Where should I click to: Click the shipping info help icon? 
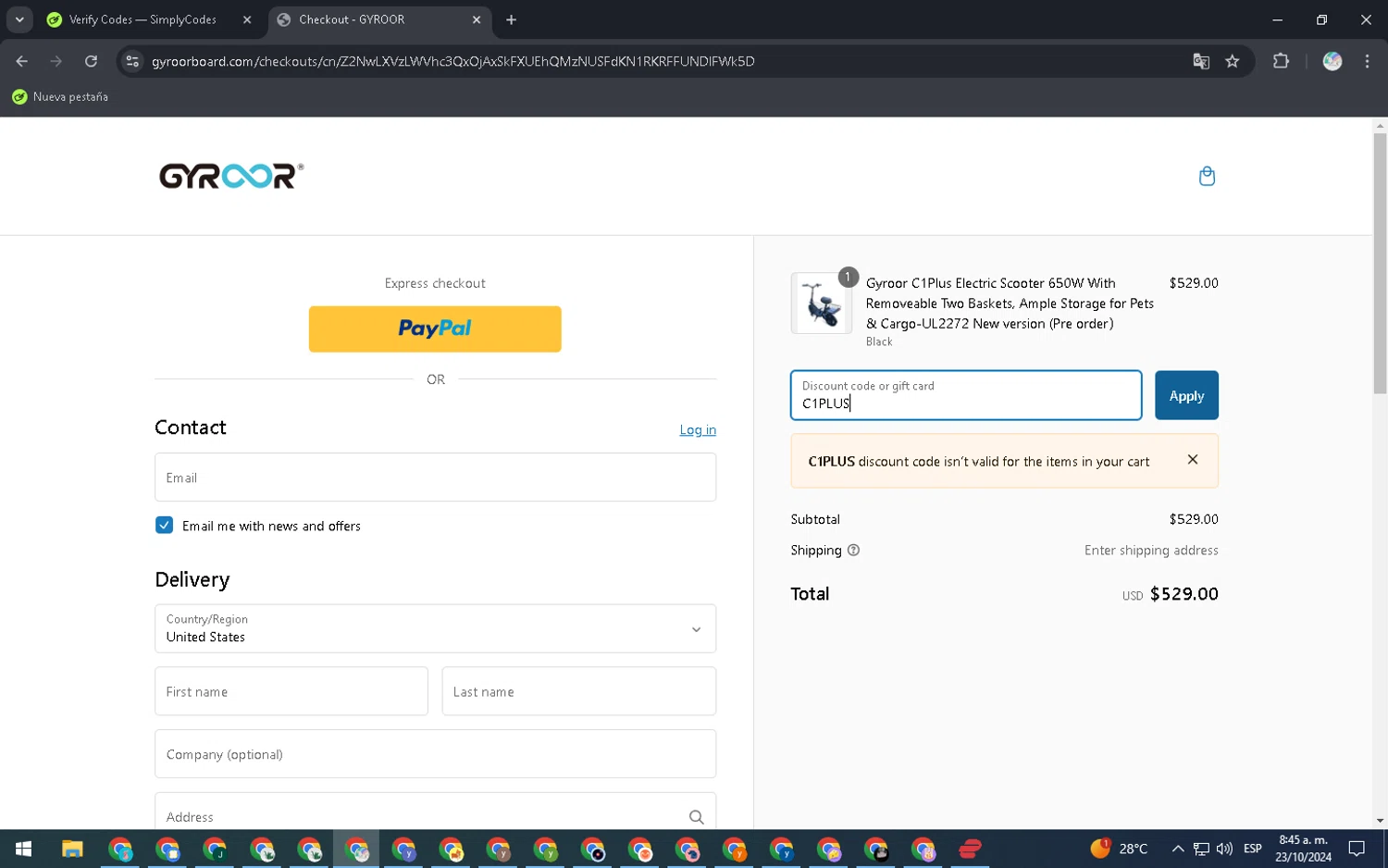(x=854, y=551)
